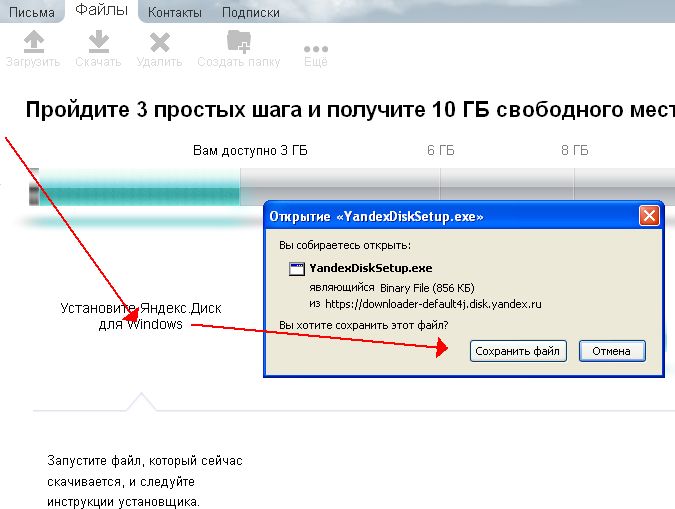Click the 6 ГБ storage marker
This screenshot has width=675, height=509.
[440, 150]
